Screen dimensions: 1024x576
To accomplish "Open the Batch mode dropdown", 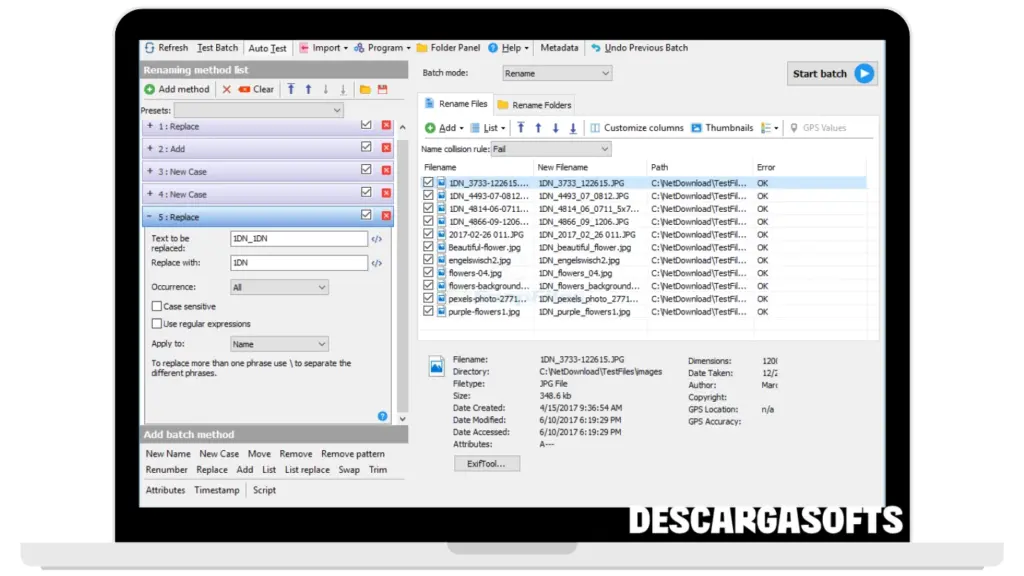I will pos(557,73).
